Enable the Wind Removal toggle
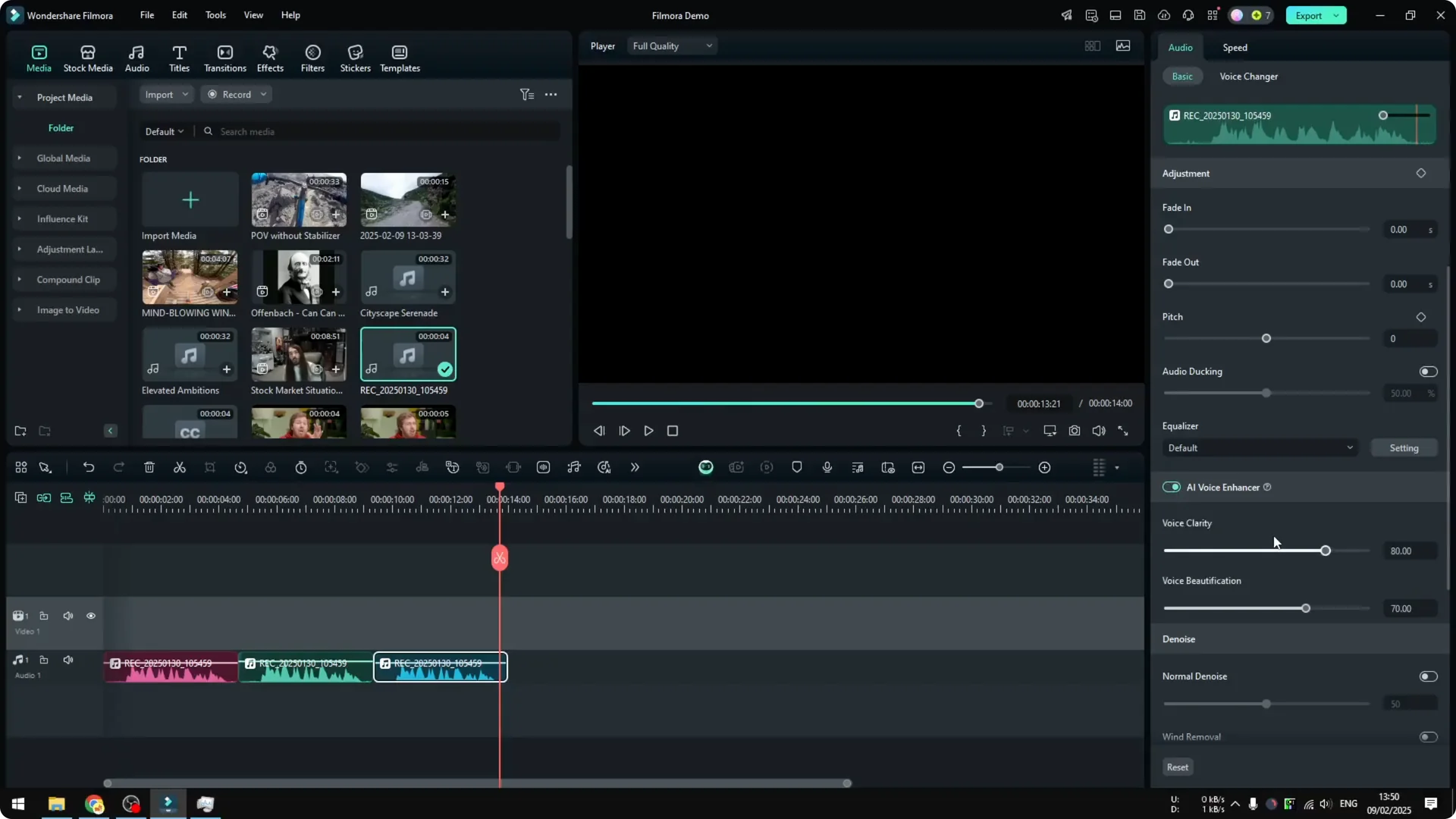The height and width of the screenshot is (819, 1456). 1428,736
